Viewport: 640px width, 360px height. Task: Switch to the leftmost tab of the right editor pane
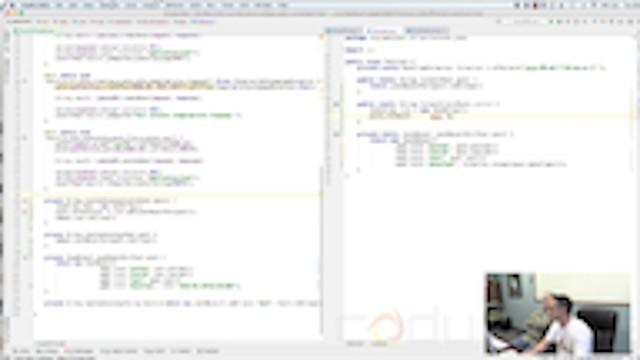pyautogui.click(x=344, y=31)
